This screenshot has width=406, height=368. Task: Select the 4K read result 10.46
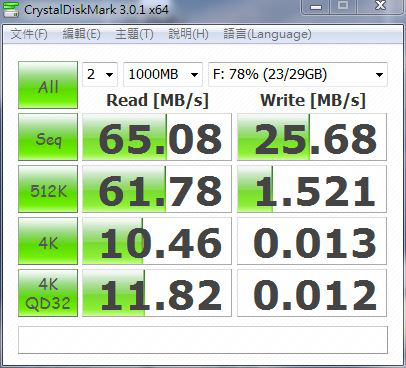pos(157,241)
